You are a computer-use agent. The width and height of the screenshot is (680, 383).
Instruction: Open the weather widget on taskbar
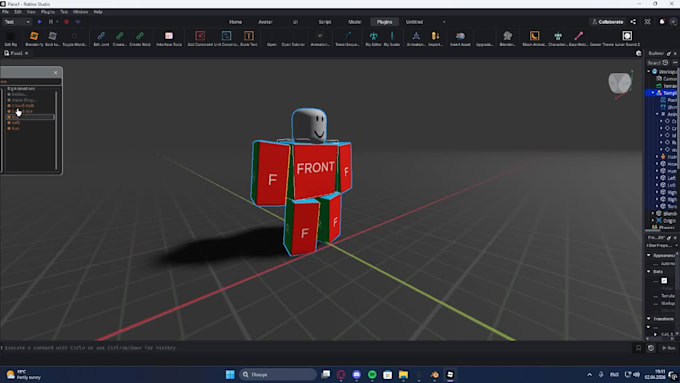coord(23,374)
